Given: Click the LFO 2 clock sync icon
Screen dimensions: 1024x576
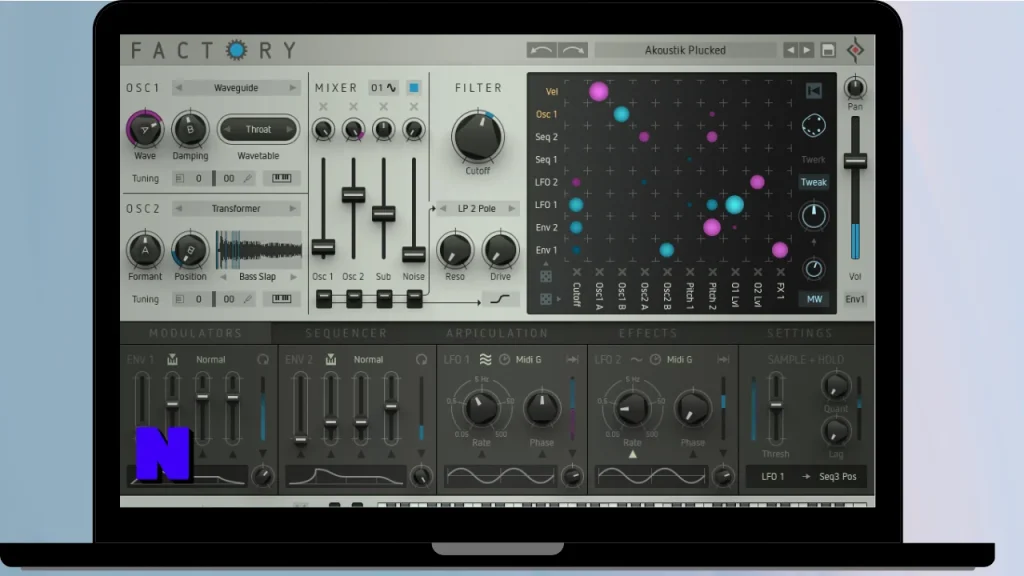Looking at the screenshot, I should pos(655,359).
